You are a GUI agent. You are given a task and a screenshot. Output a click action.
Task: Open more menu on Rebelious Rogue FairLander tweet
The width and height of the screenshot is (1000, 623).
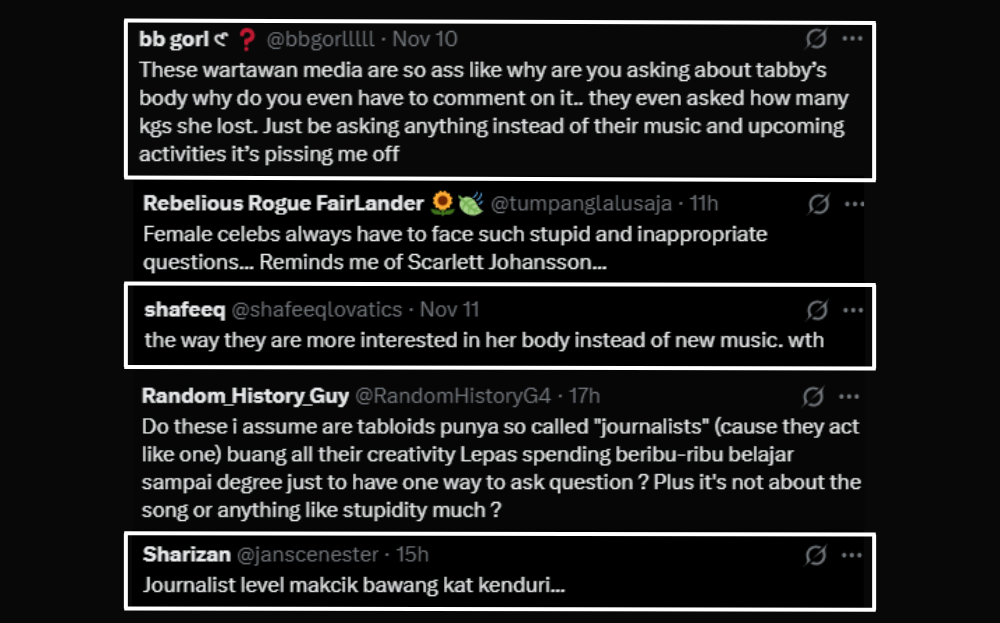(853, 204)
